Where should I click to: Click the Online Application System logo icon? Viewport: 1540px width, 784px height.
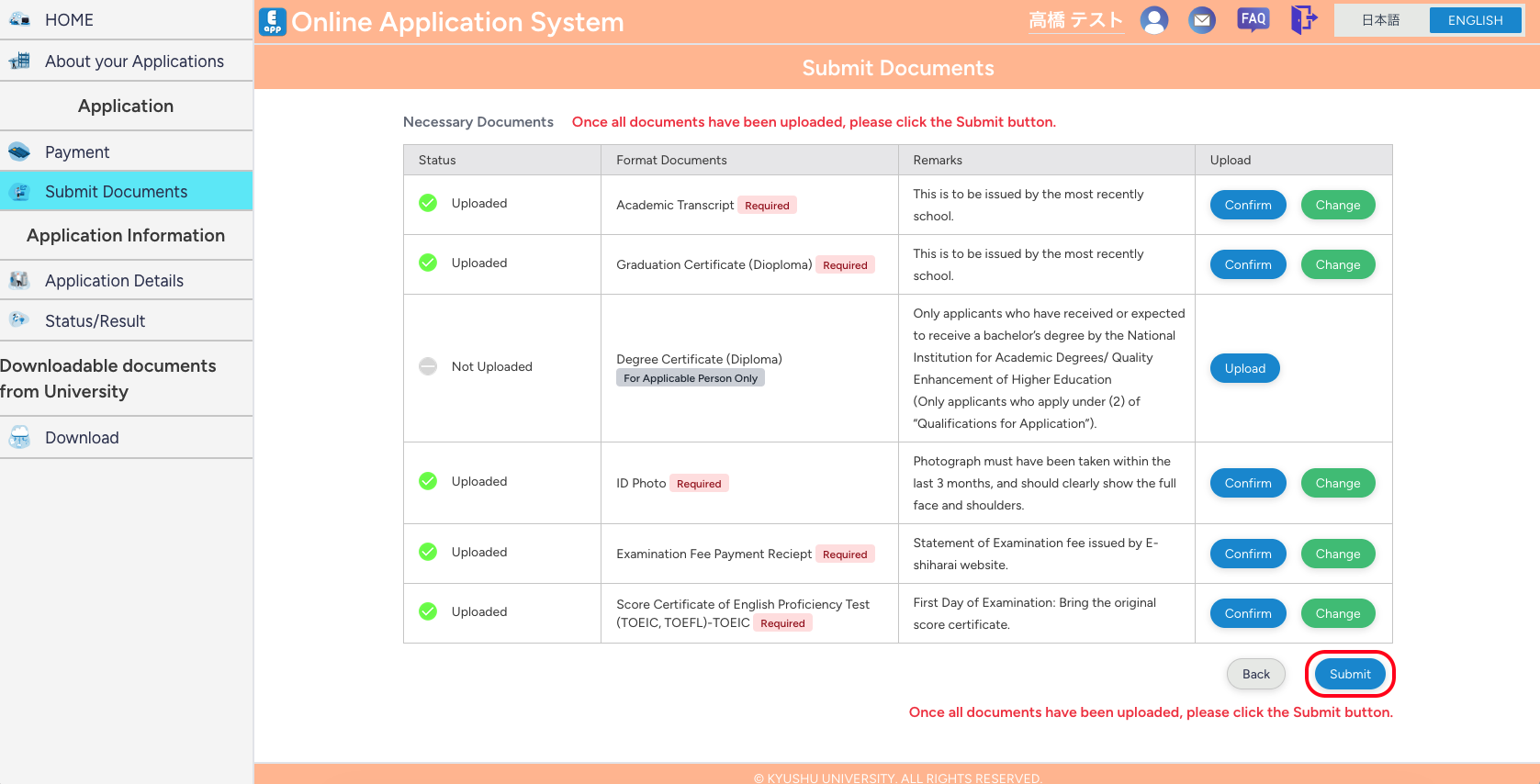click(273, 21)
